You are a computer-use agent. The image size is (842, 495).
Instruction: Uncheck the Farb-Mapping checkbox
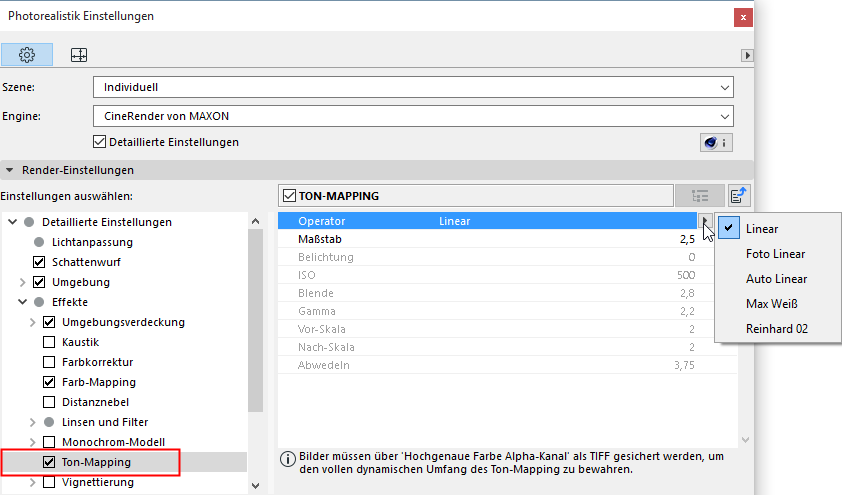click(x=49, y=382)
